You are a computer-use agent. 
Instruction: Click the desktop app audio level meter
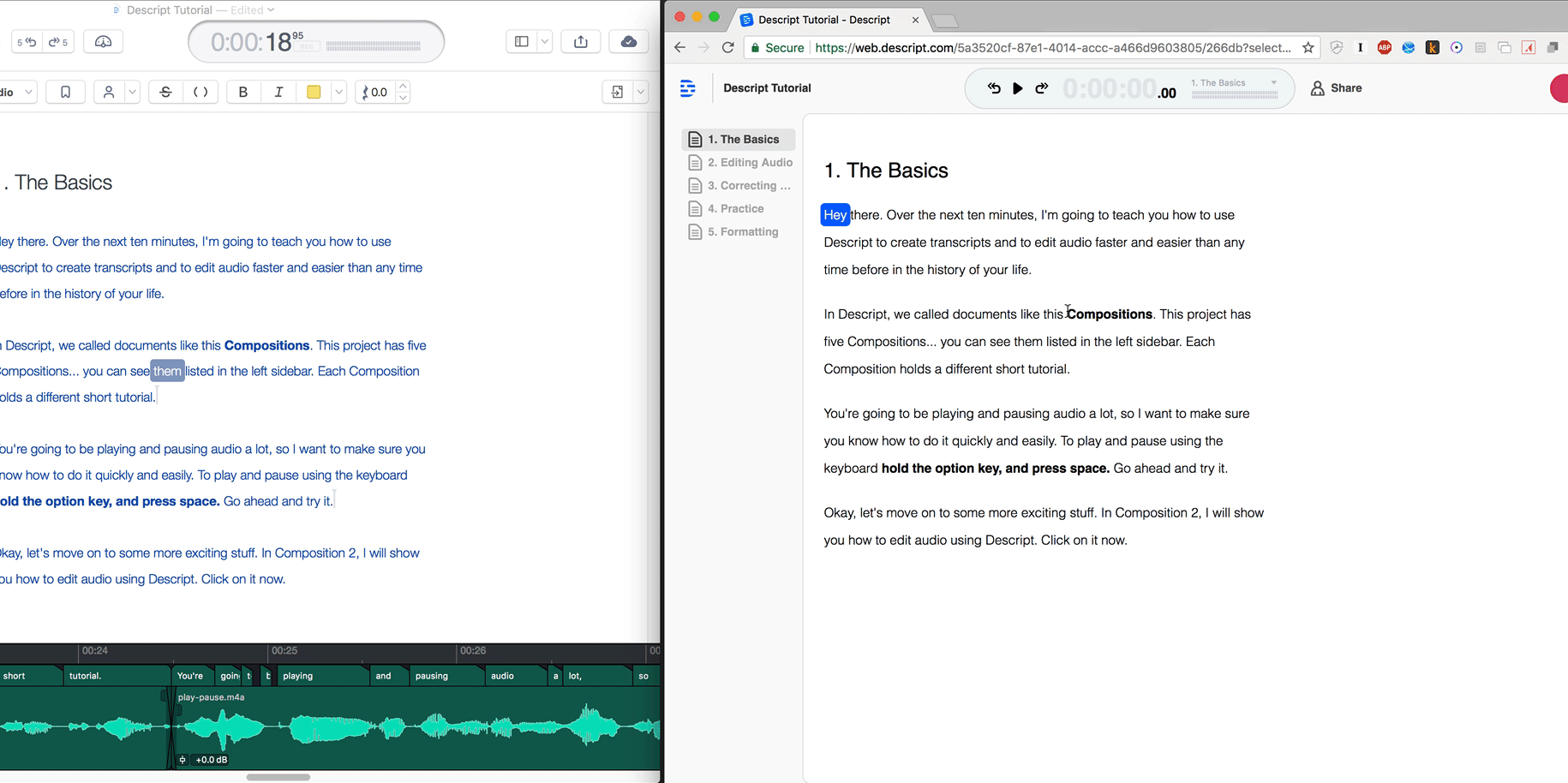pos(374,46)
